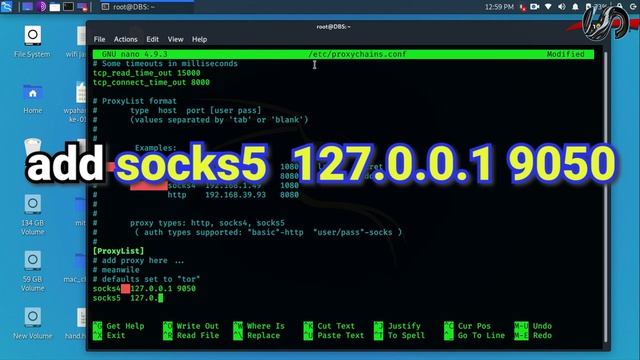Launch the purple browser panel icon
The width and height of the screenshot is (640, 360).
(41, 7)
